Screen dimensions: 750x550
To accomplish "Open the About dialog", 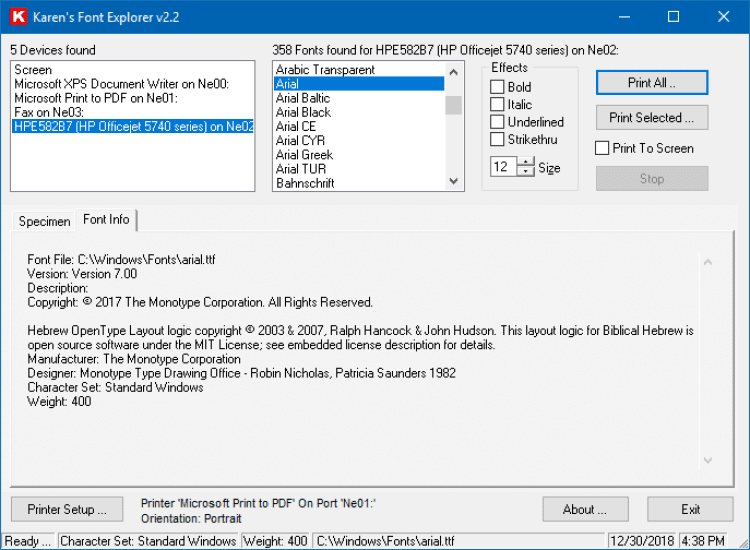I will [x=585, y=509].
